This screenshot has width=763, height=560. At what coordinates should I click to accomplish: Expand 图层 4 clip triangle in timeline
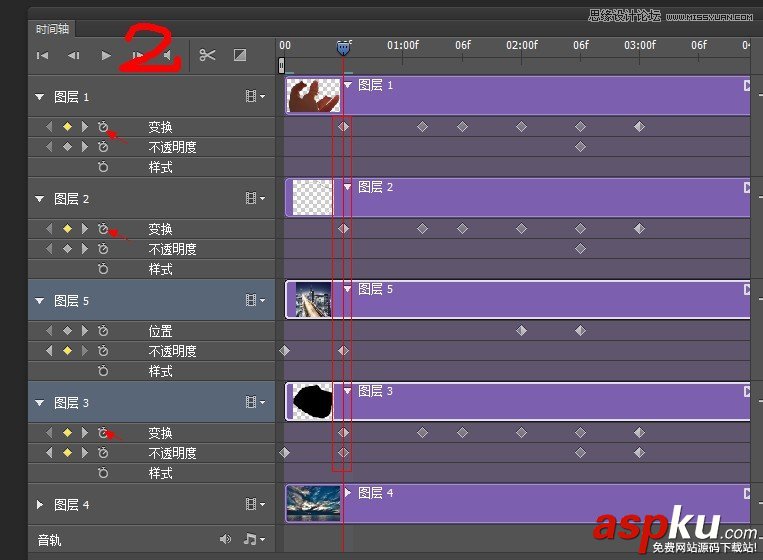pos(347,492)
